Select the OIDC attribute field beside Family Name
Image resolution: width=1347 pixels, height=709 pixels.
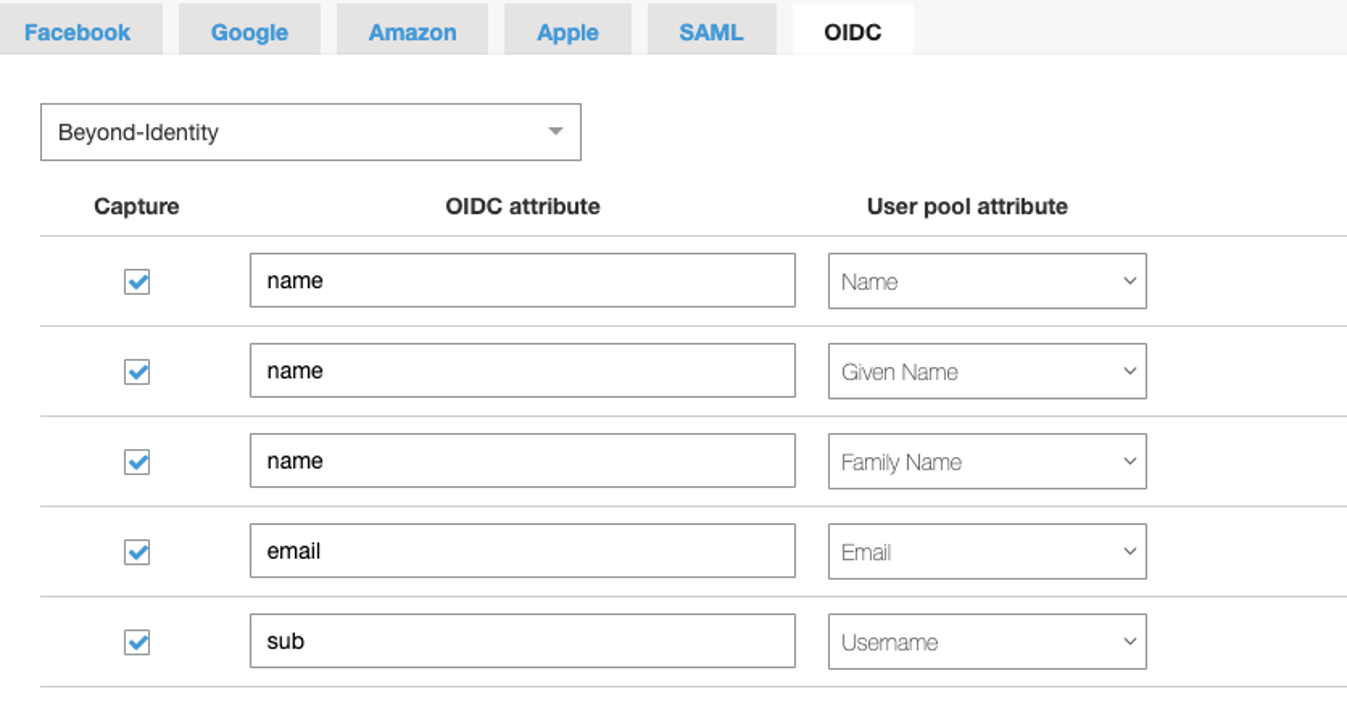(x=522, y=461)
